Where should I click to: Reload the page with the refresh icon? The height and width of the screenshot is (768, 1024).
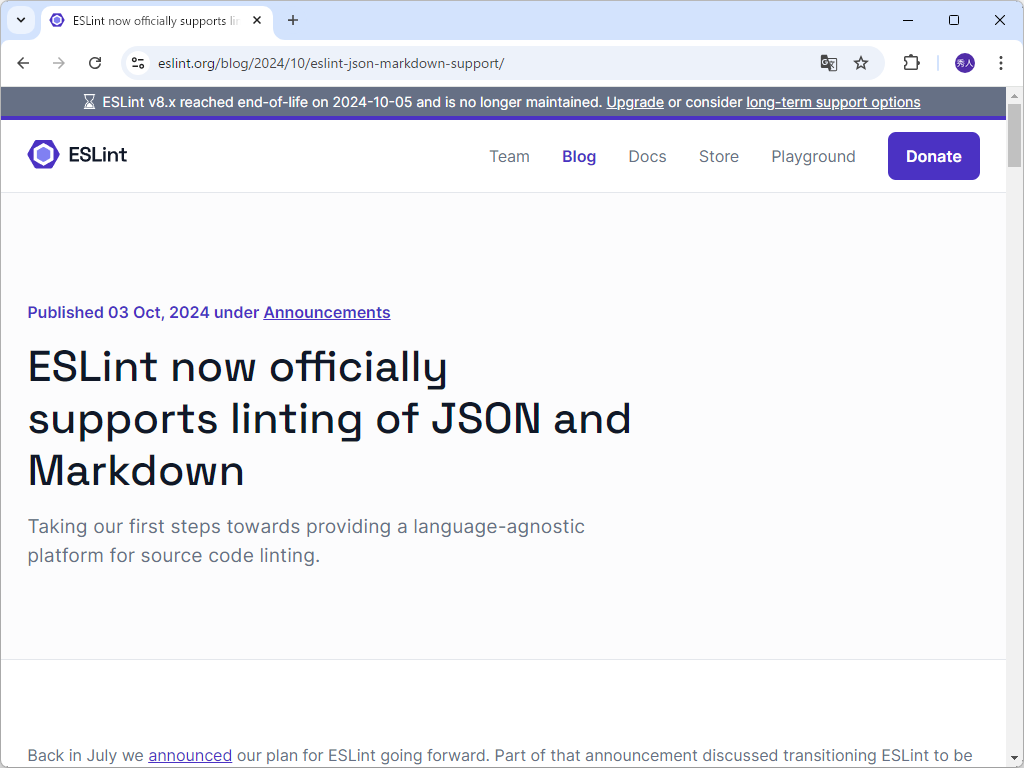pos(95,63)
